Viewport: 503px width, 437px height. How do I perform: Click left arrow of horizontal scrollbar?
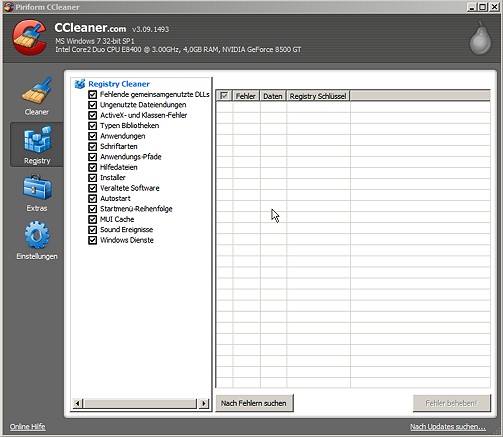coord(77,403)
